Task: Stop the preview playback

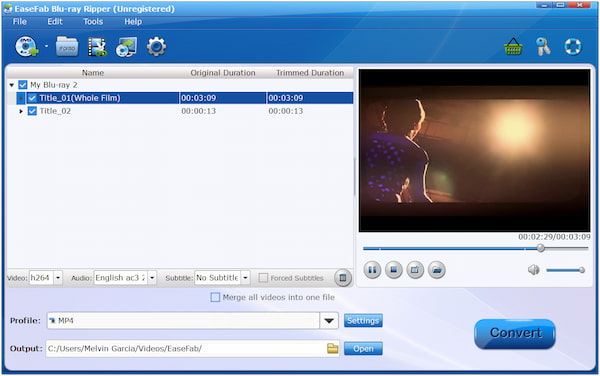Action: pos(393,270)
